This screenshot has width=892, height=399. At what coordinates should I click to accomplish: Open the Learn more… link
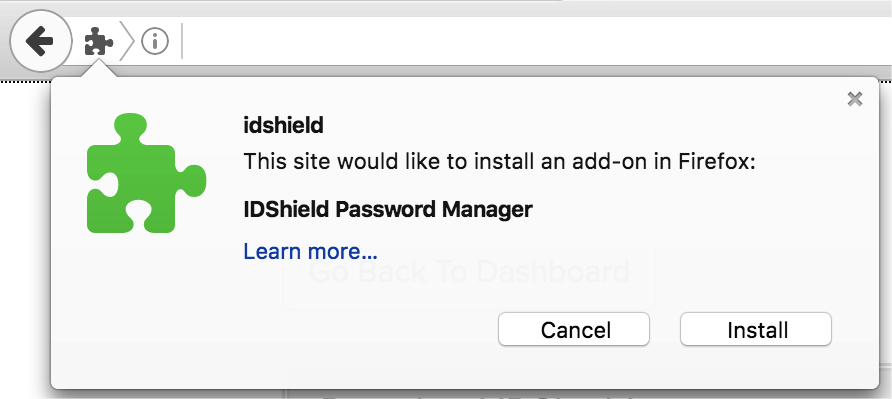310,251
